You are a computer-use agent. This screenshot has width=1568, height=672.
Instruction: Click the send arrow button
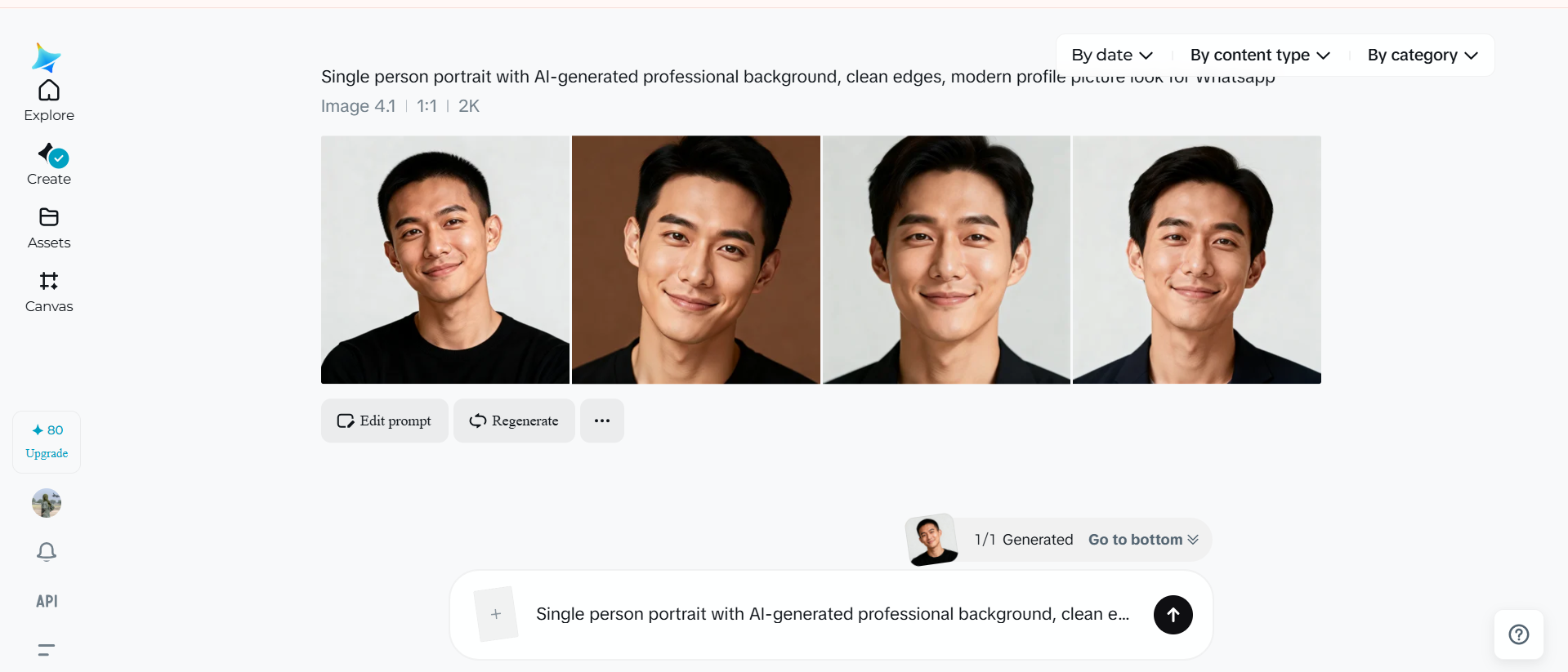pyautogui.click(x=1173, y=615)
